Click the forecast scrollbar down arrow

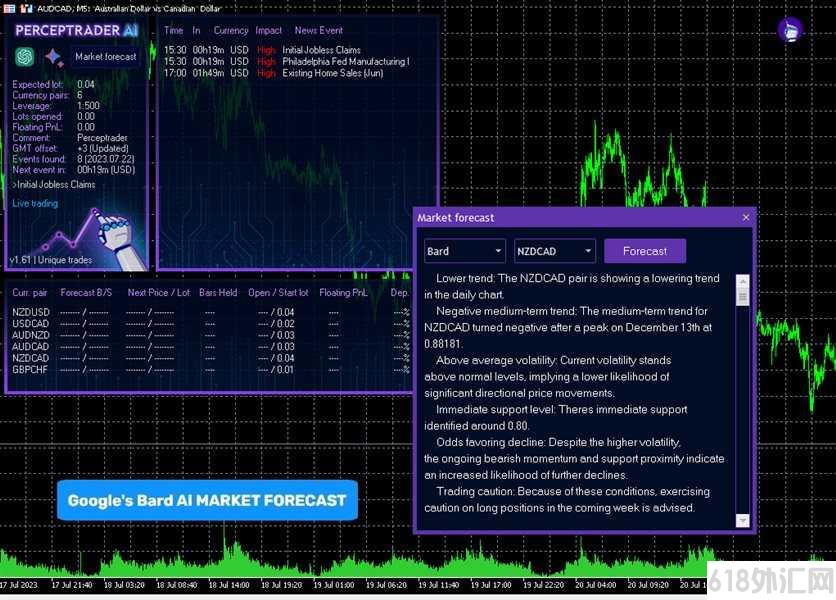tap(742, 520)
